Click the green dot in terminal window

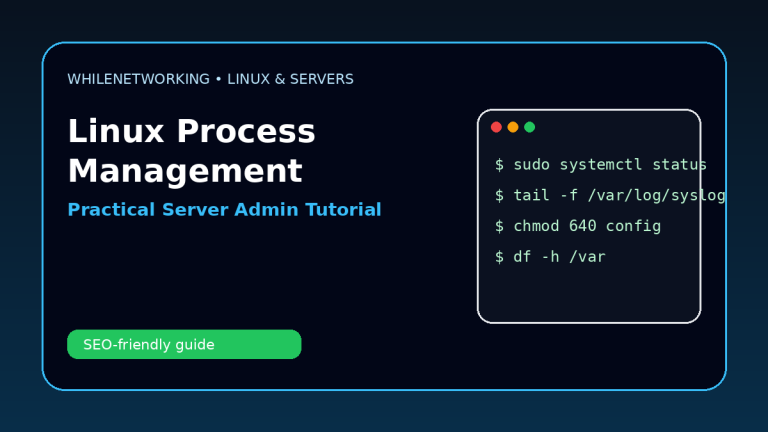tap(529, 127)
